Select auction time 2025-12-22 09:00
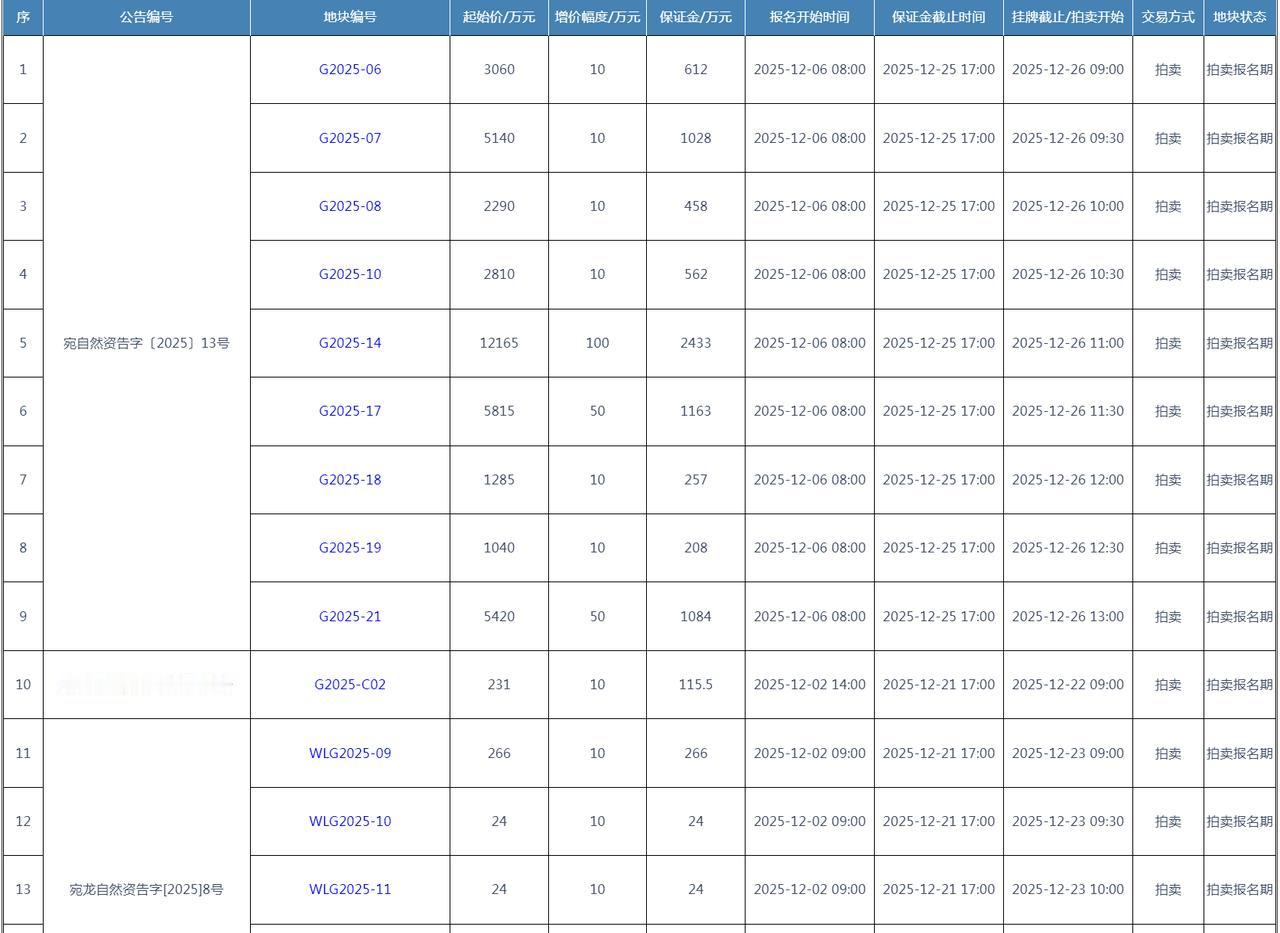Image resolution: width=1280 pixels, height=933 pixels. (1068, 685)
